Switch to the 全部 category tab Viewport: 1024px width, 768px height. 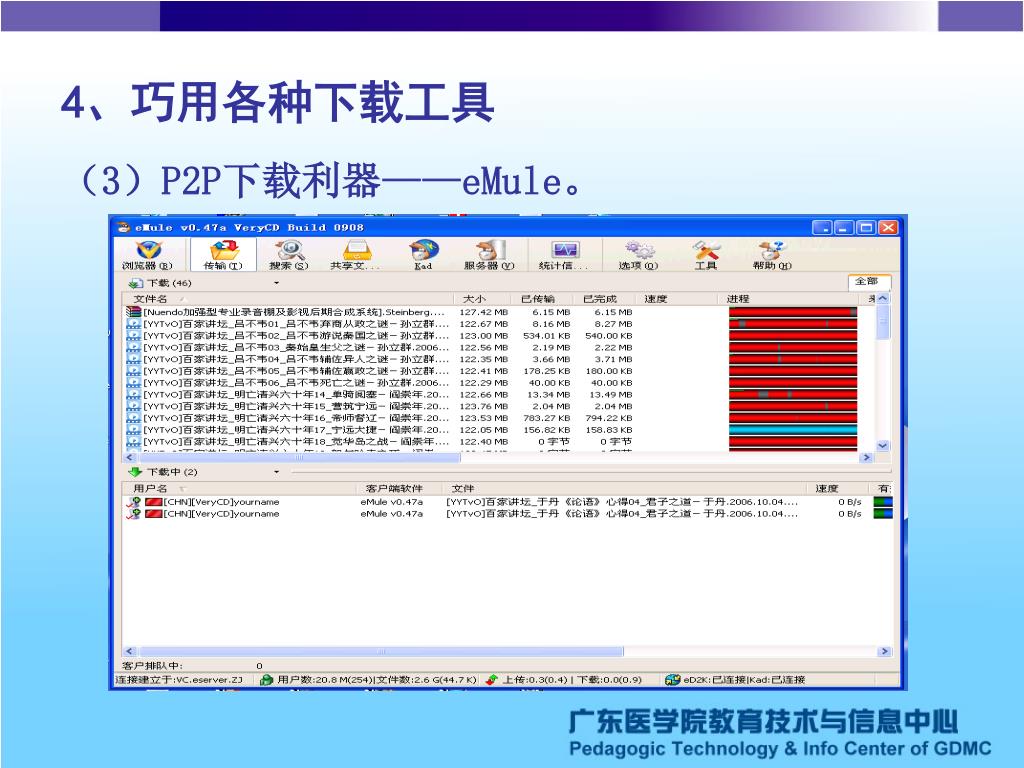[x=868, y=281]
